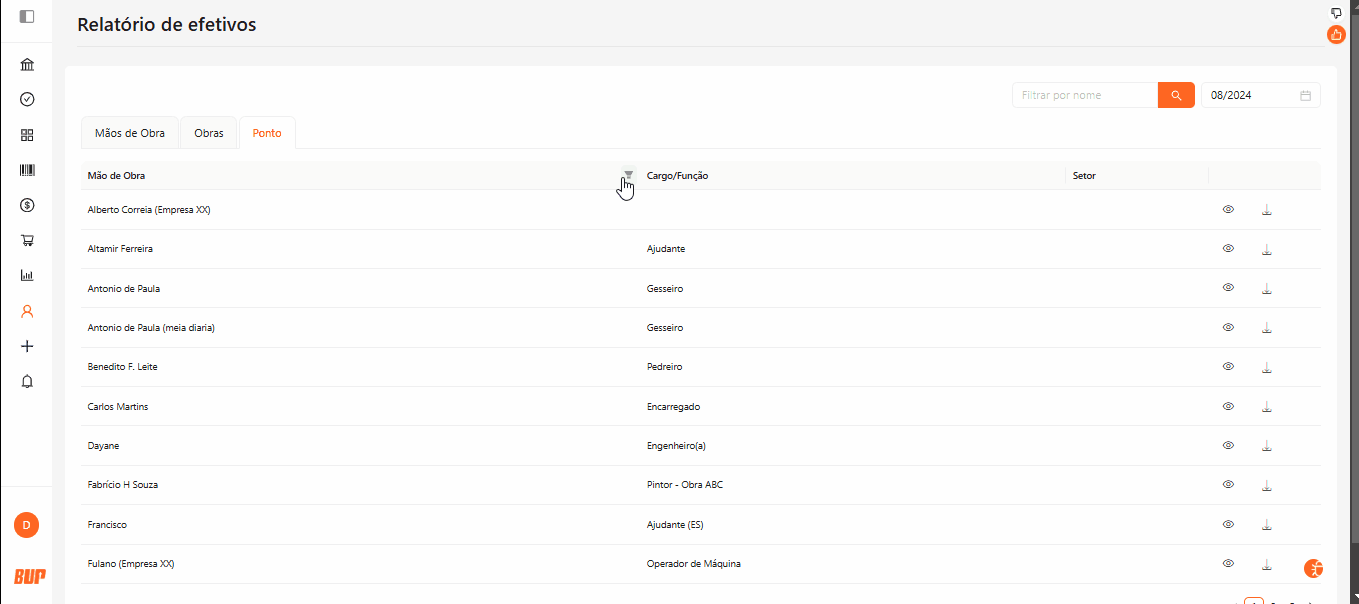Open the dollar sign finance icon

click(27, 205)
